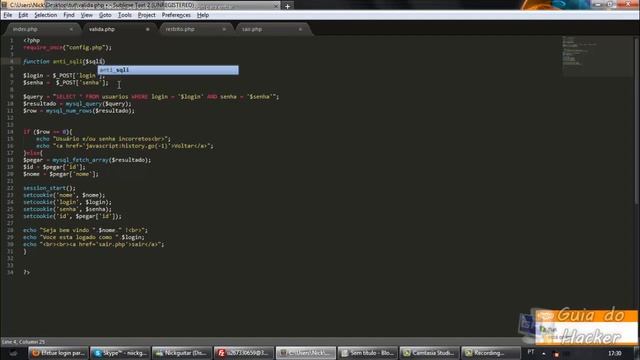
Task: Click the $senha = $_POST['senha'] line
Action: (x=66, y=83)
